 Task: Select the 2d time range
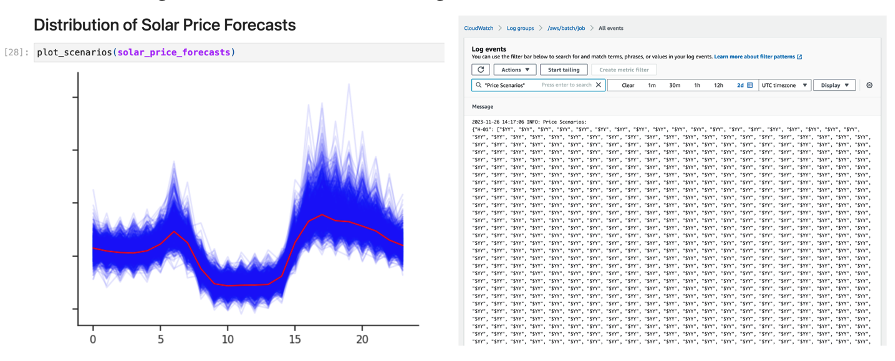tap(740, 85)
